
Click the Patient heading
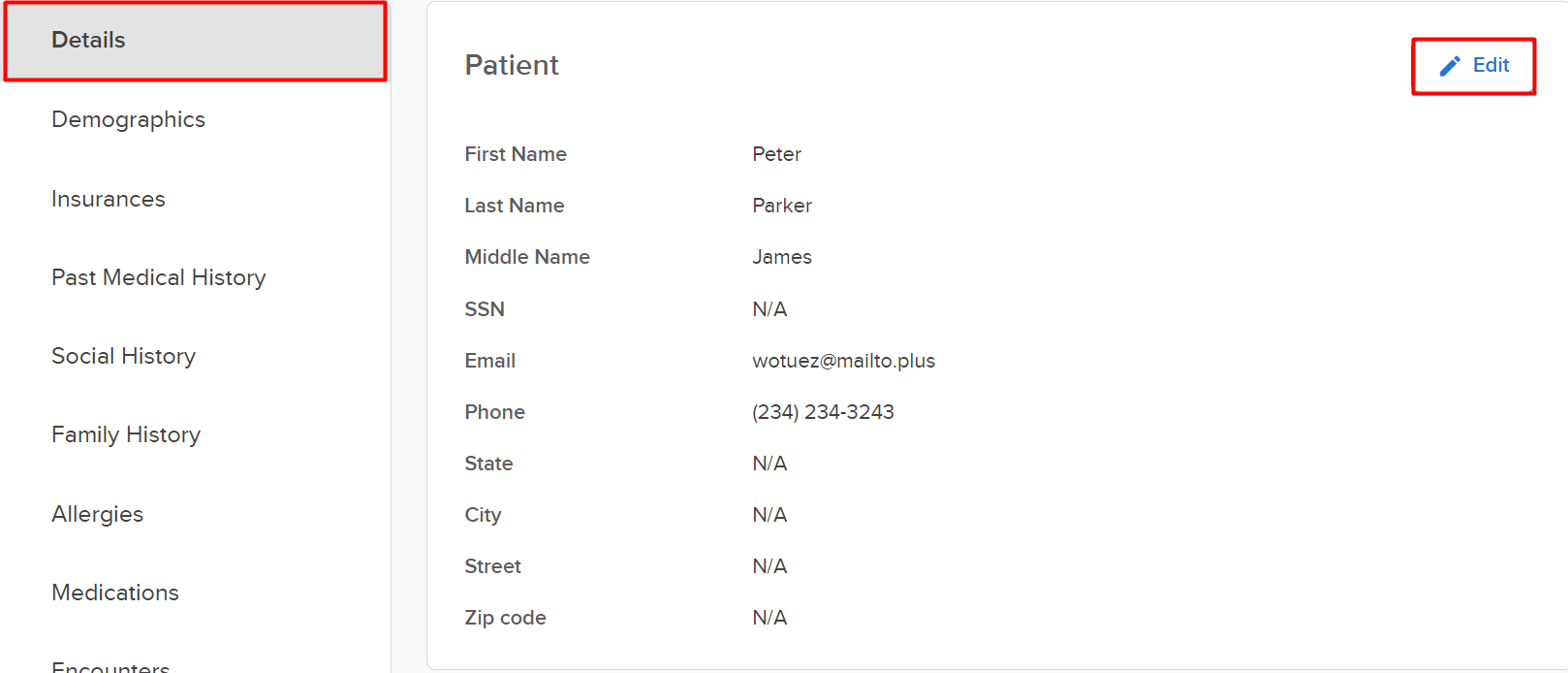[x=511, y=65]
